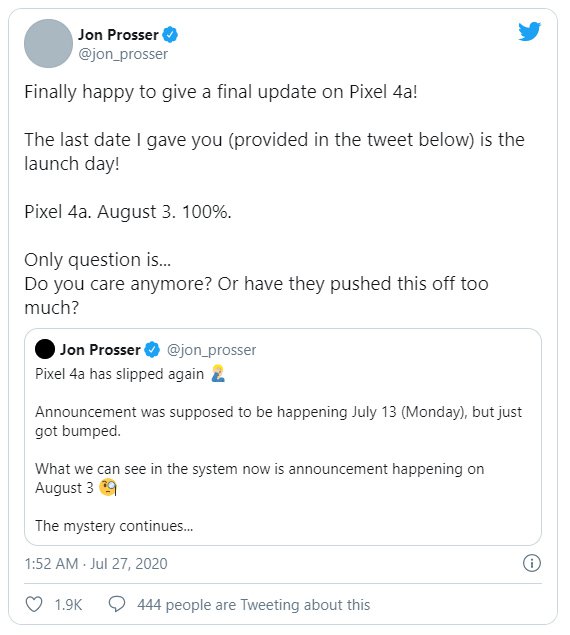Click verified badge in the quoted tweet
The width and height of the screenshot is (570, 635).
pyautogui.click(x=152, y=349)
